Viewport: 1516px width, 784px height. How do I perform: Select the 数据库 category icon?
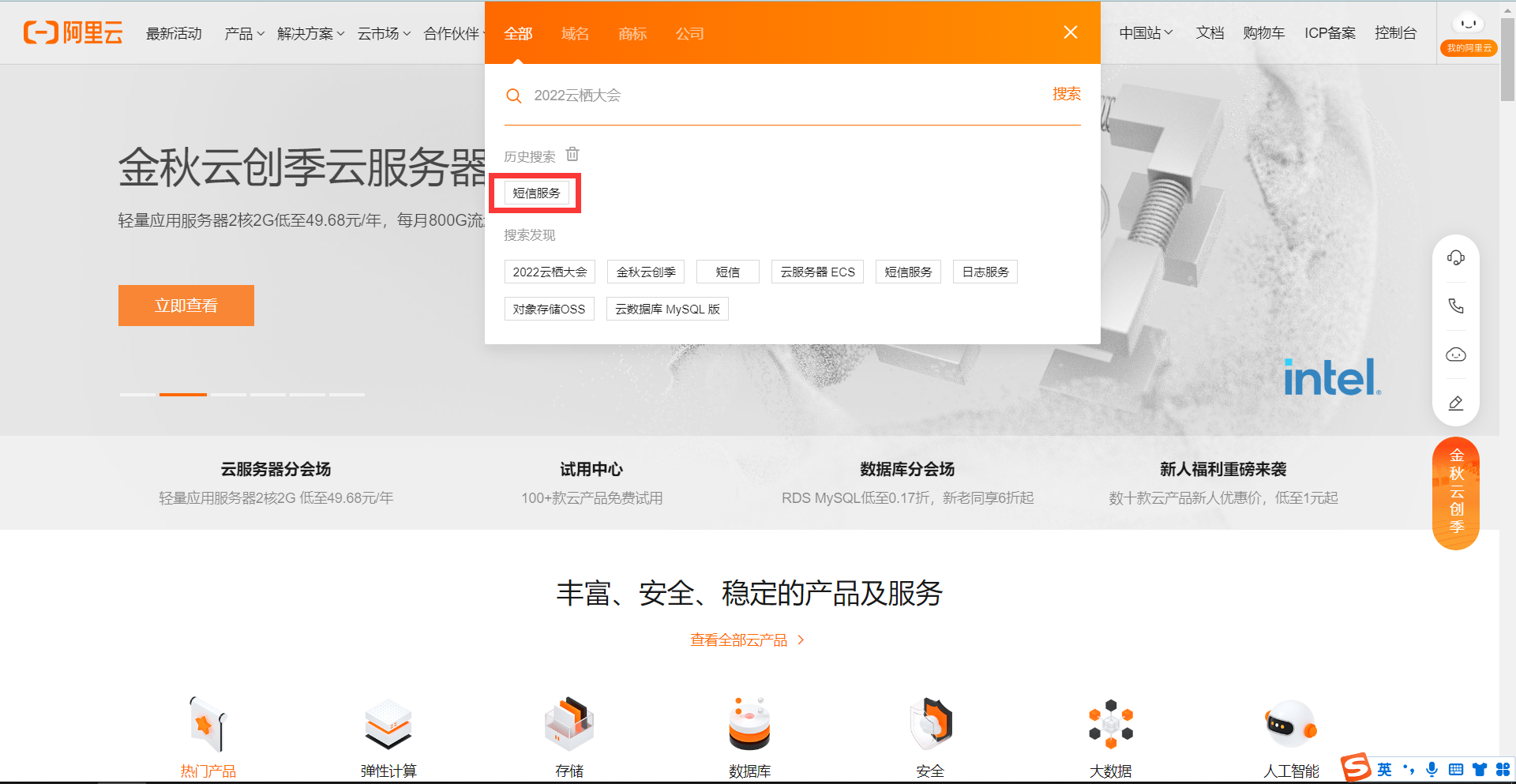point(749,724)
